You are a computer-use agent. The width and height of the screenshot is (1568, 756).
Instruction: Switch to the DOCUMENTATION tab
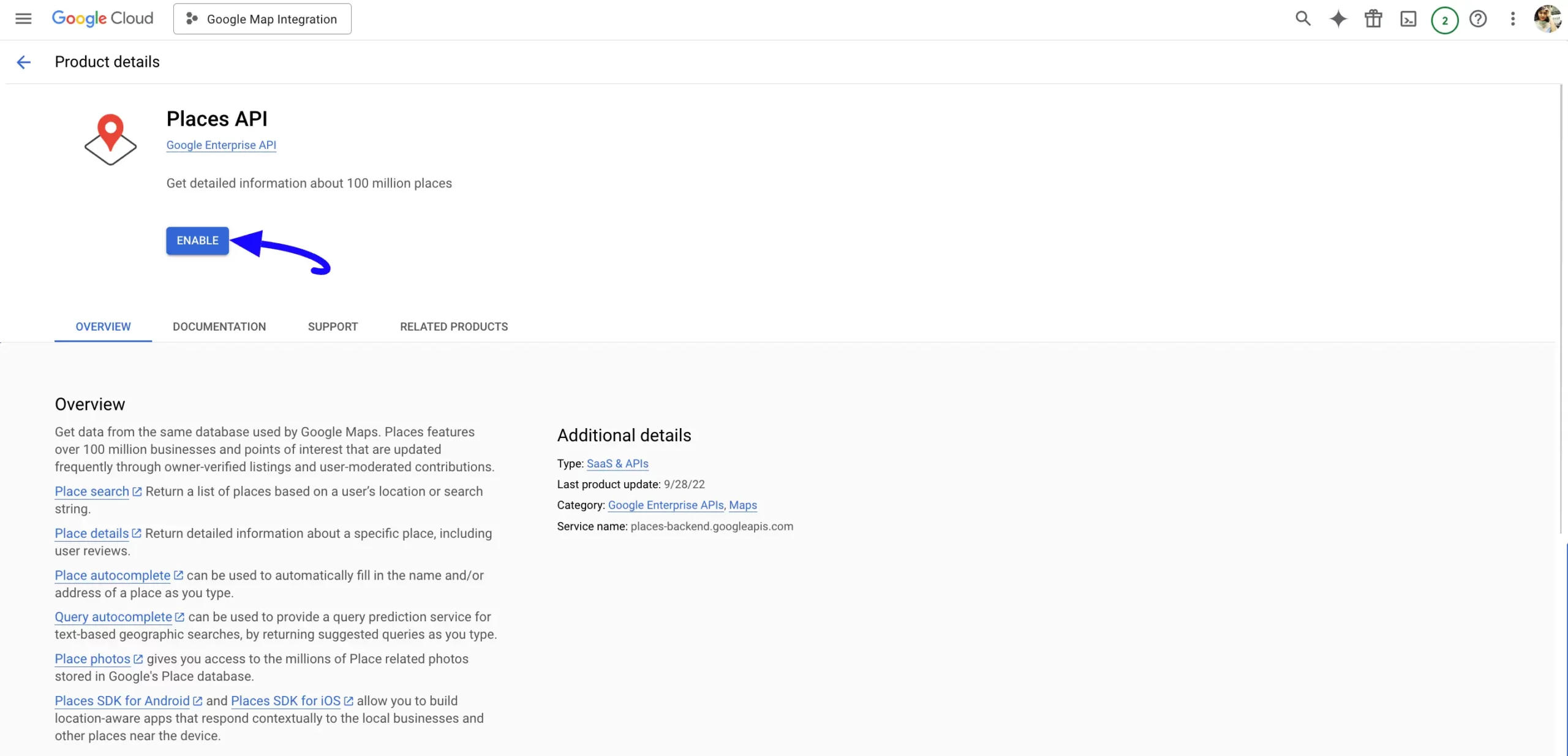pyautogui.click(x=219, y=327)
